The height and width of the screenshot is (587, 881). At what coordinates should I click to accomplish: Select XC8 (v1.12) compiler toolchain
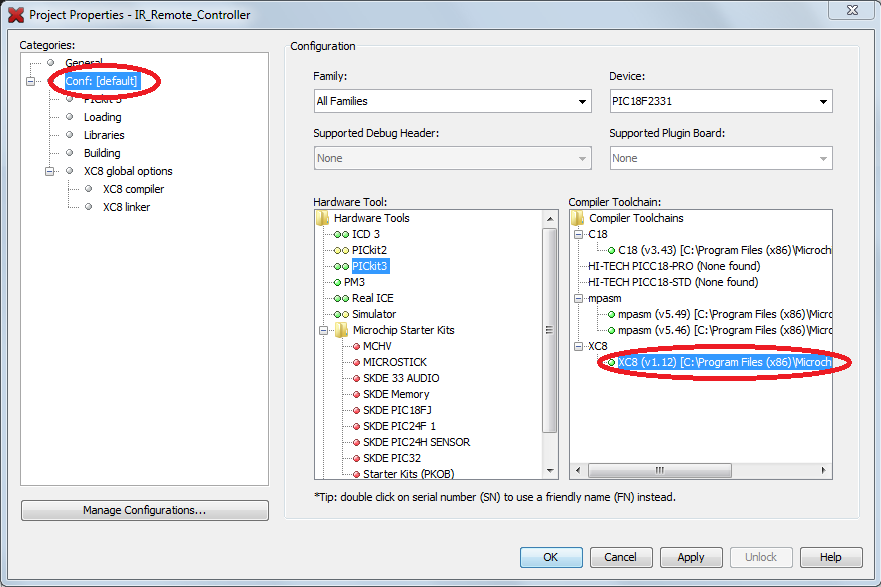pos(724,362)
